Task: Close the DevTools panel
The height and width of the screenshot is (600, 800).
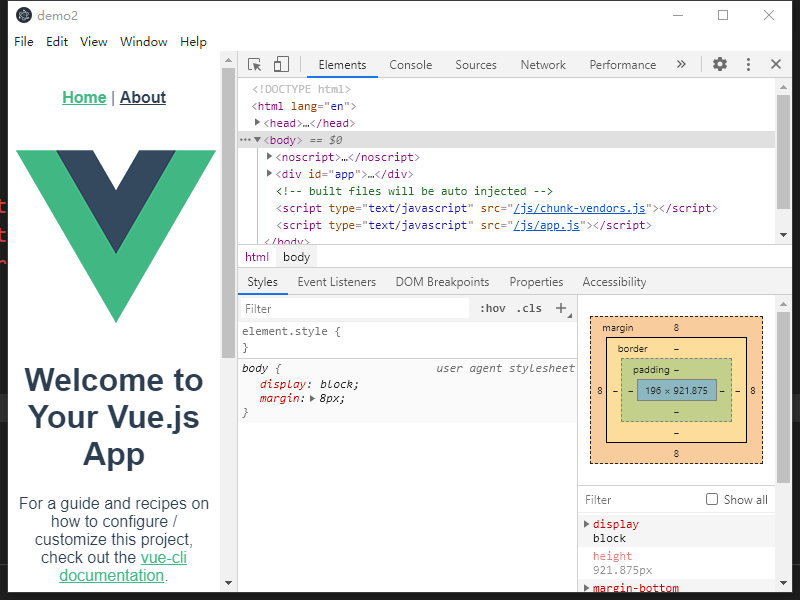Action: (776, 64)
